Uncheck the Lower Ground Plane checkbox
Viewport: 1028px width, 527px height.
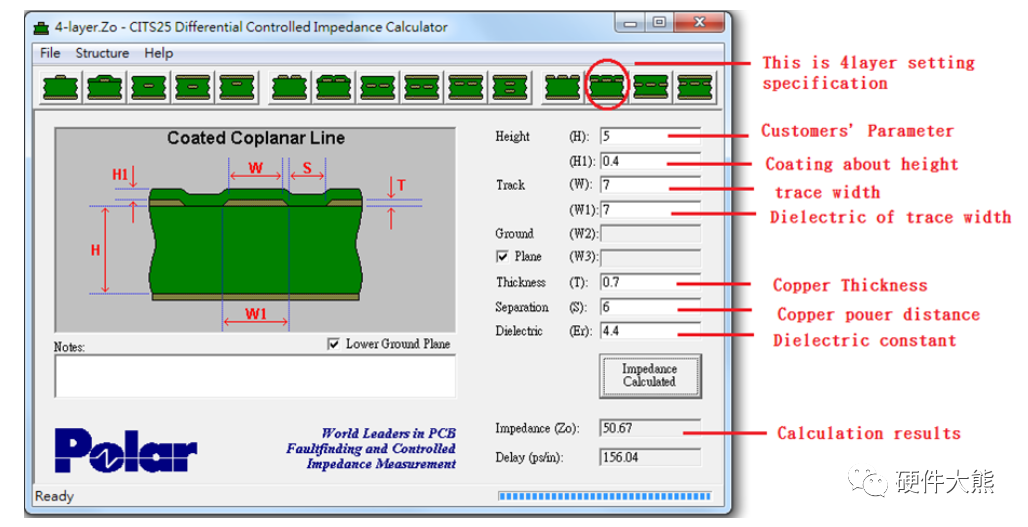[x=334, y=344]
